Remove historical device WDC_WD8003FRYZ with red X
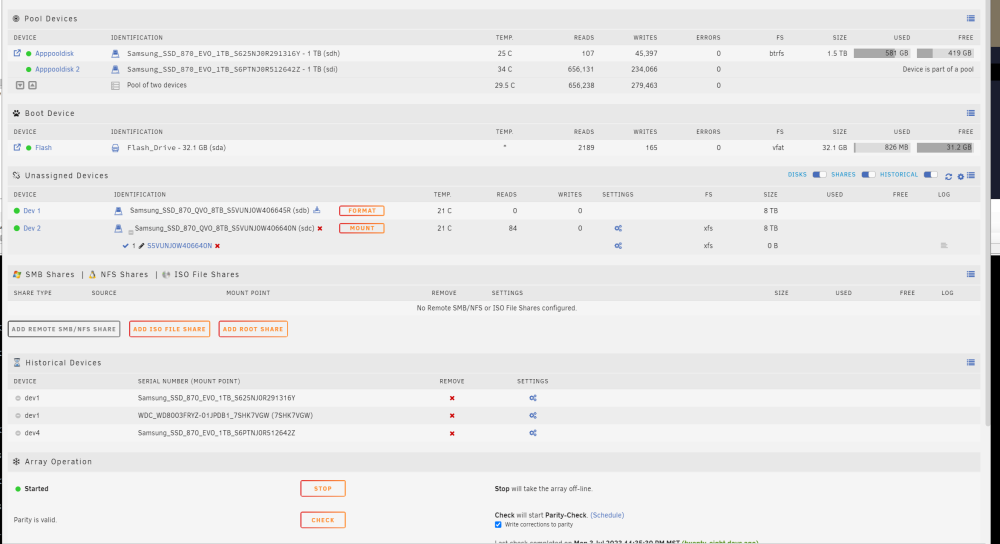Screen dimensions: 1000x544 452,416
